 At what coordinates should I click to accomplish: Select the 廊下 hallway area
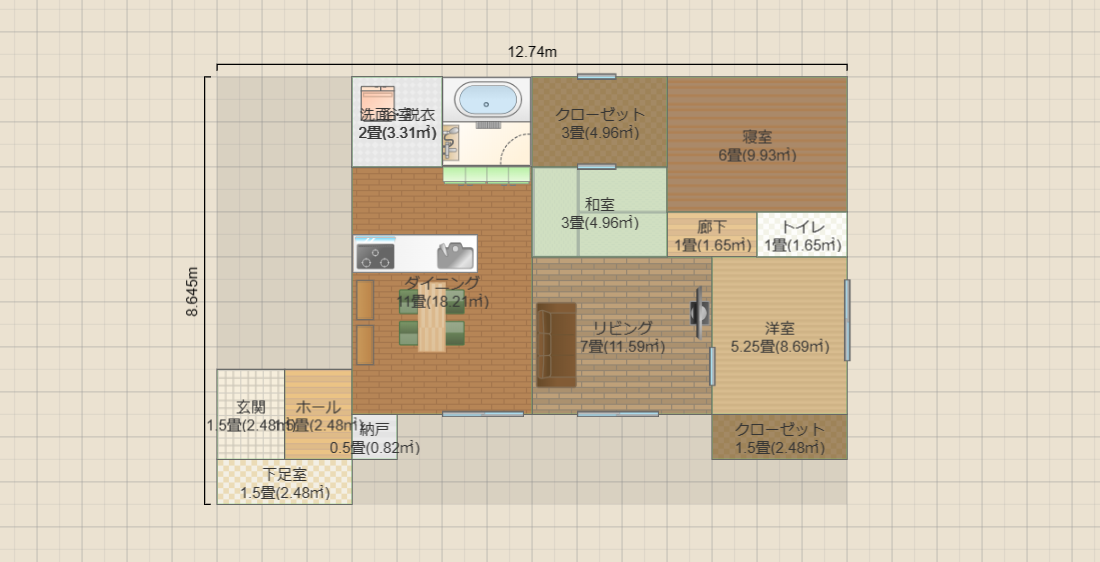[712, 235]
